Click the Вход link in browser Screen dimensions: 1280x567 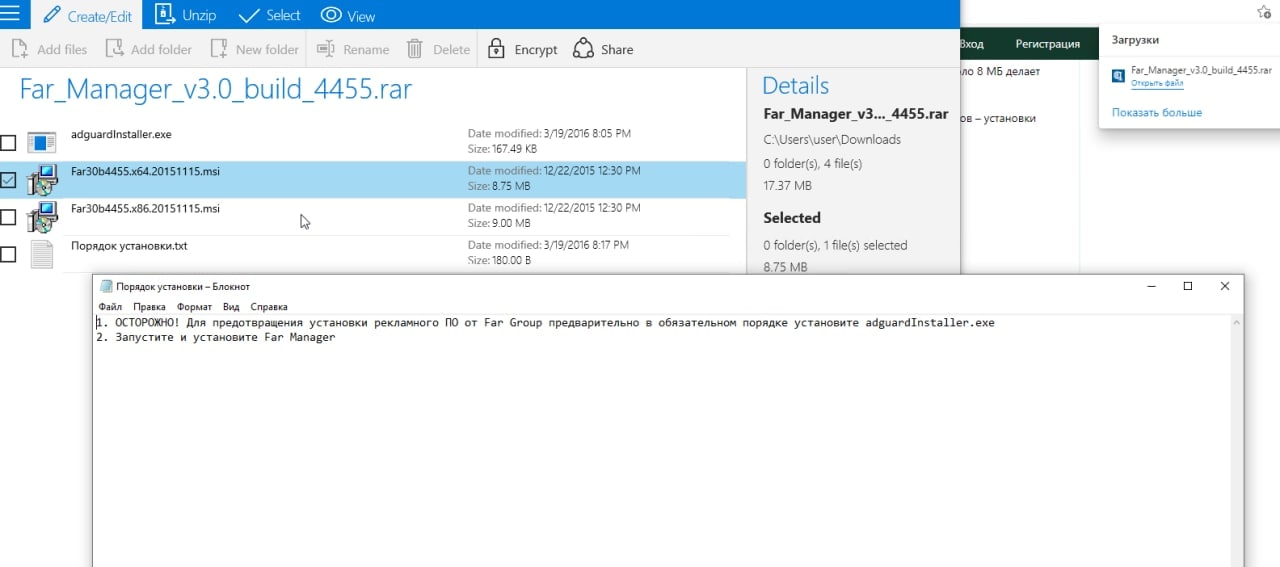click(x=971, y=44)
